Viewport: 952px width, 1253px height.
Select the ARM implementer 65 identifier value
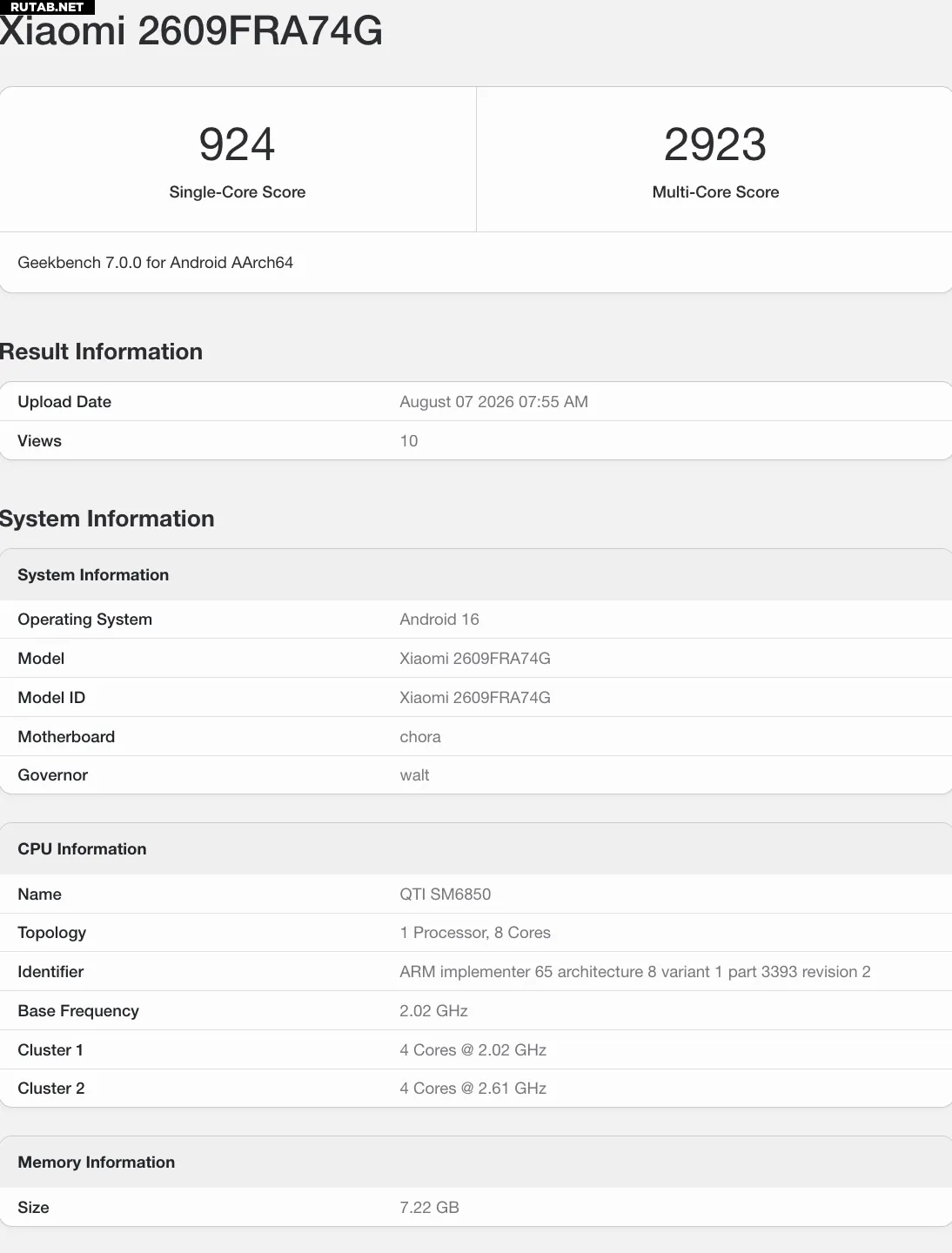point(635,972)
